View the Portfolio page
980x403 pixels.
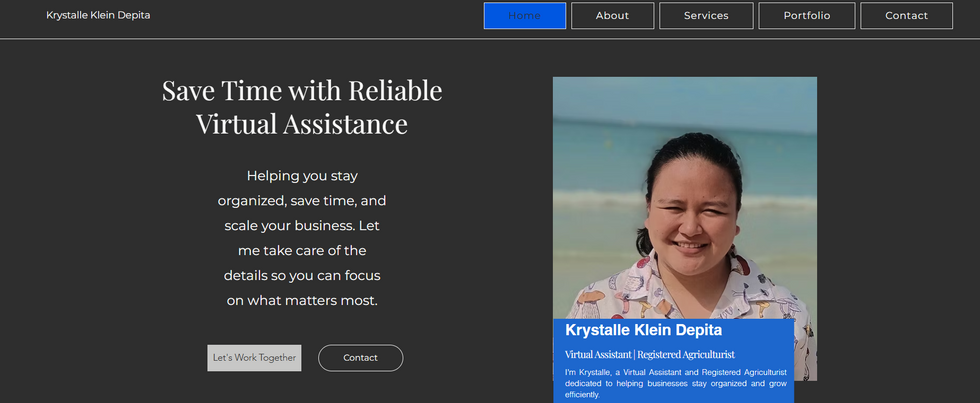[807, 16]
